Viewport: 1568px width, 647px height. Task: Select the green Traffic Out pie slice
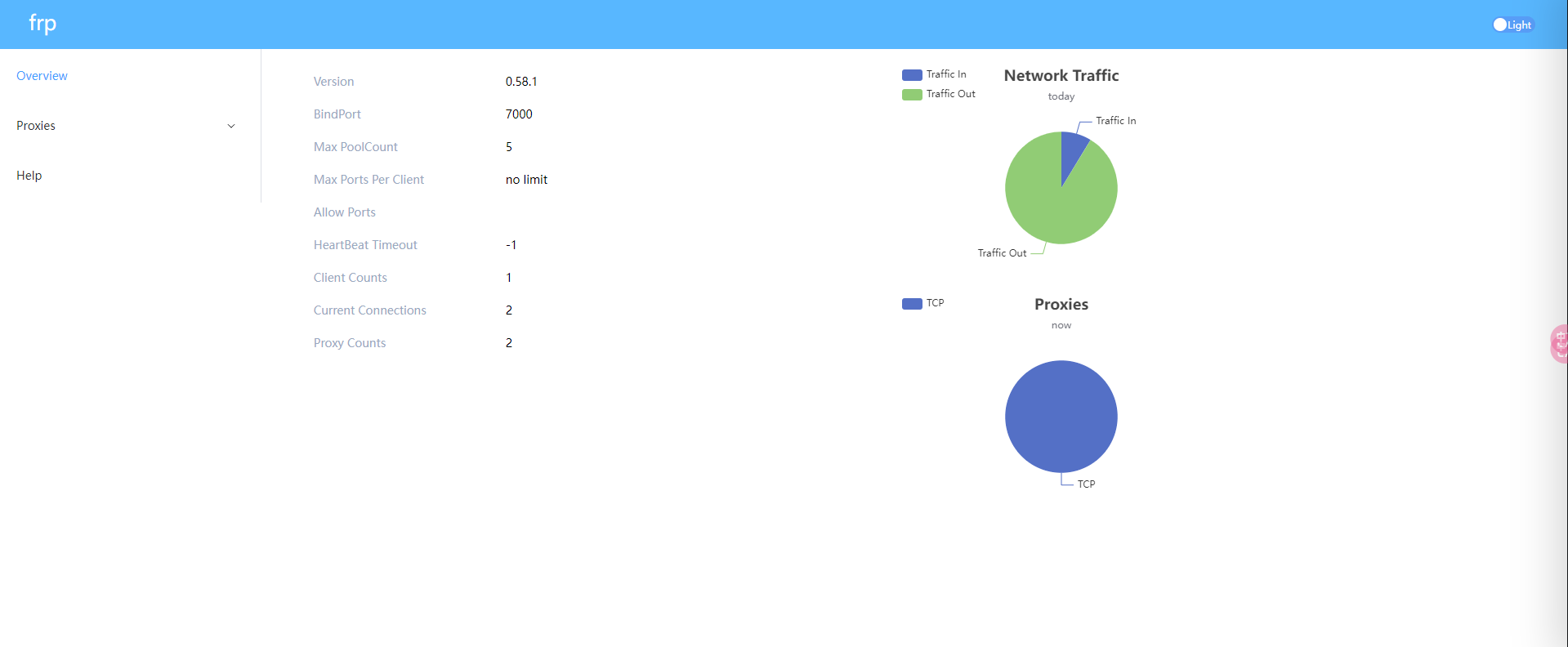[x=1054, y=204]
